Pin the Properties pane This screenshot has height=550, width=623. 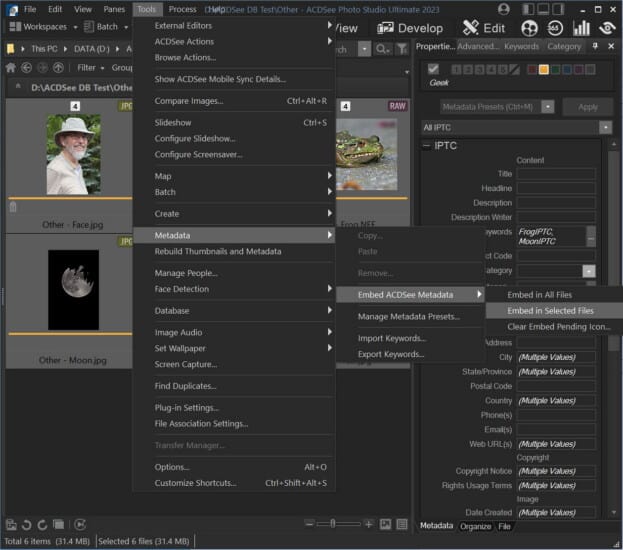596,46
